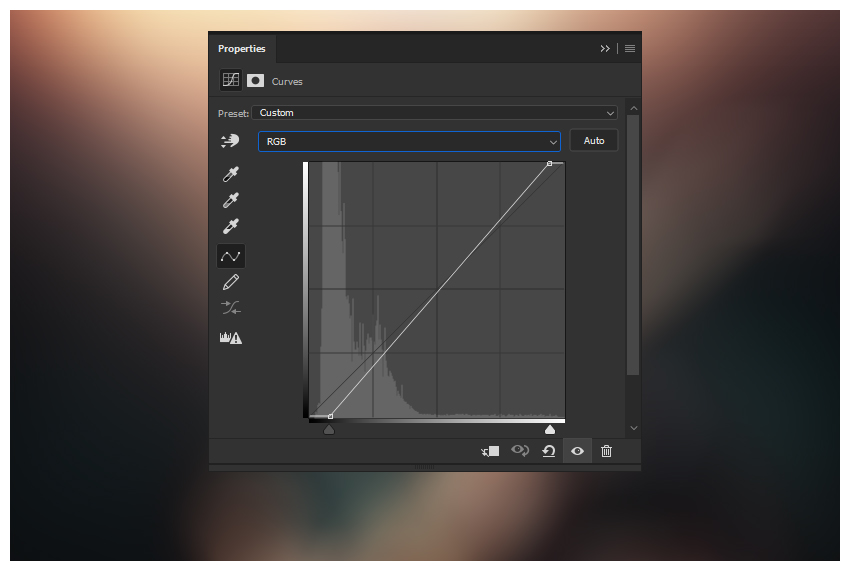Select the white point eyedropper
The image size is (850, 571).
[230, 226]
